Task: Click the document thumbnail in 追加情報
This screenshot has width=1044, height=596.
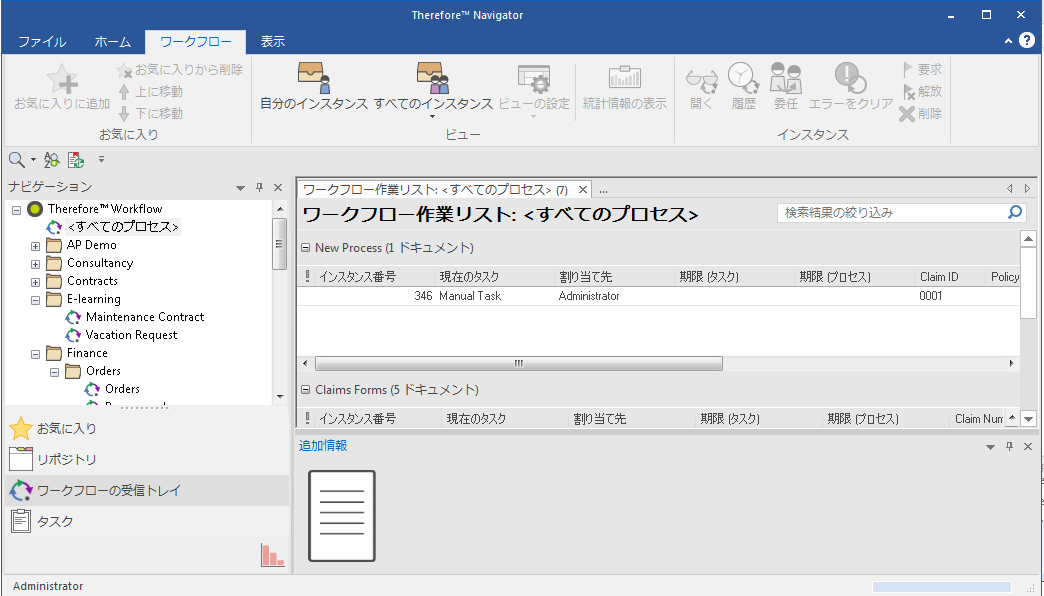Action: 342,516
